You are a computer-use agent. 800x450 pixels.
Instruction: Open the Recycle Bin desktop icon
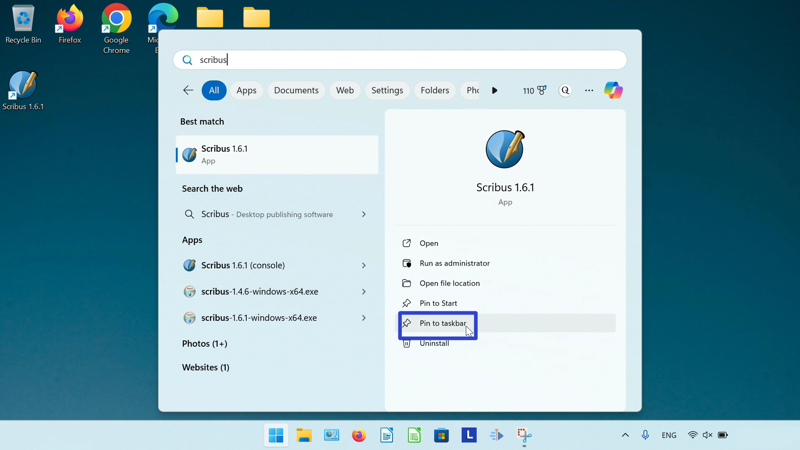pos(23,24)
